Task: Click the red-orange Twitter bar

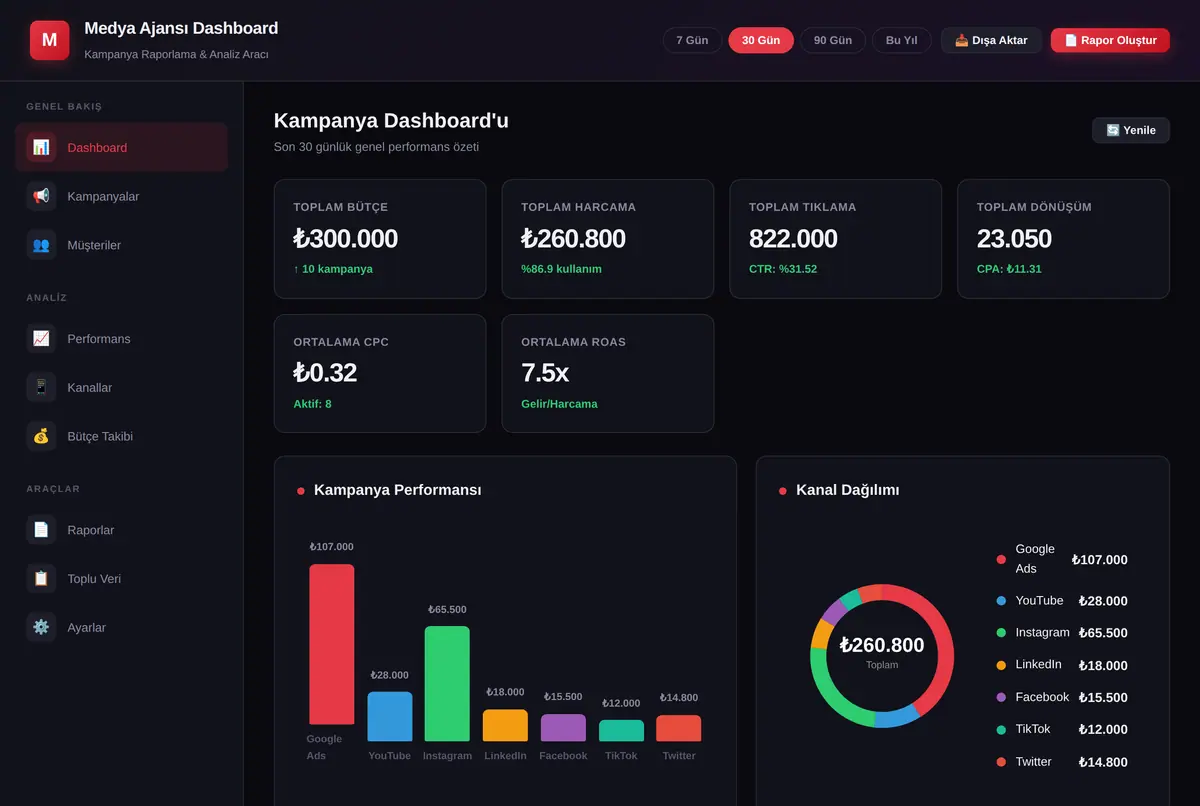Action: (x=679, y=728)
